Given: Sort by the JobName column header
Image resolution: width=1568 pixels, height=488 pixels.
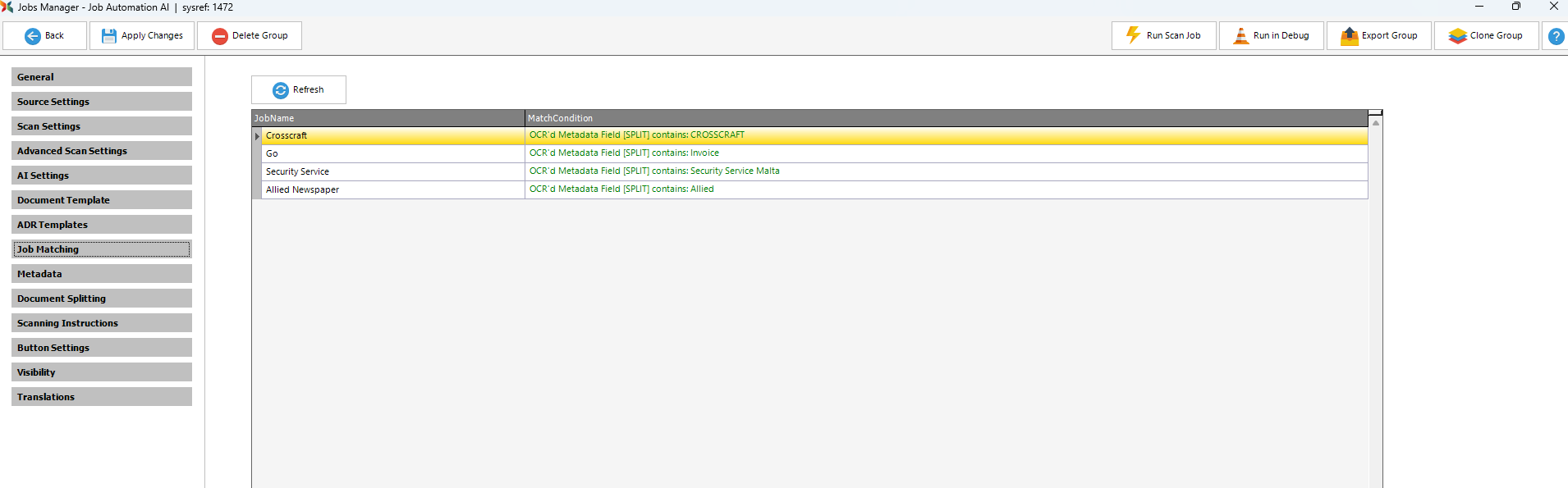Looking at the screenshot, I should [x=387, y=118].
